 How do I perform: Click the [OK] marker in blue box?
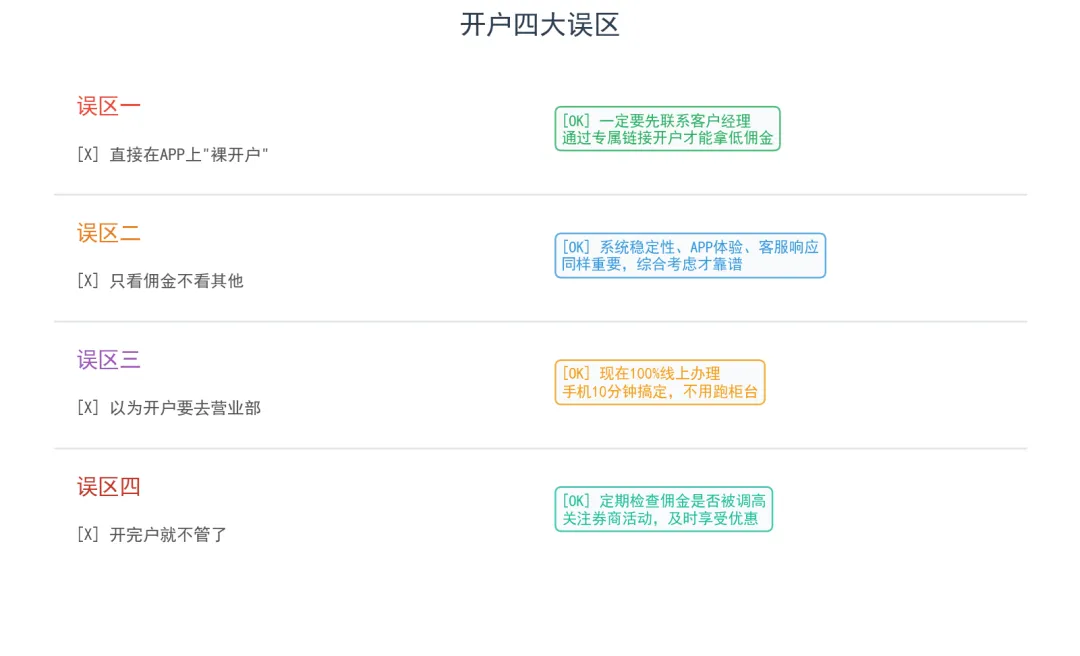pyautogui.click(x=577, y=247)
